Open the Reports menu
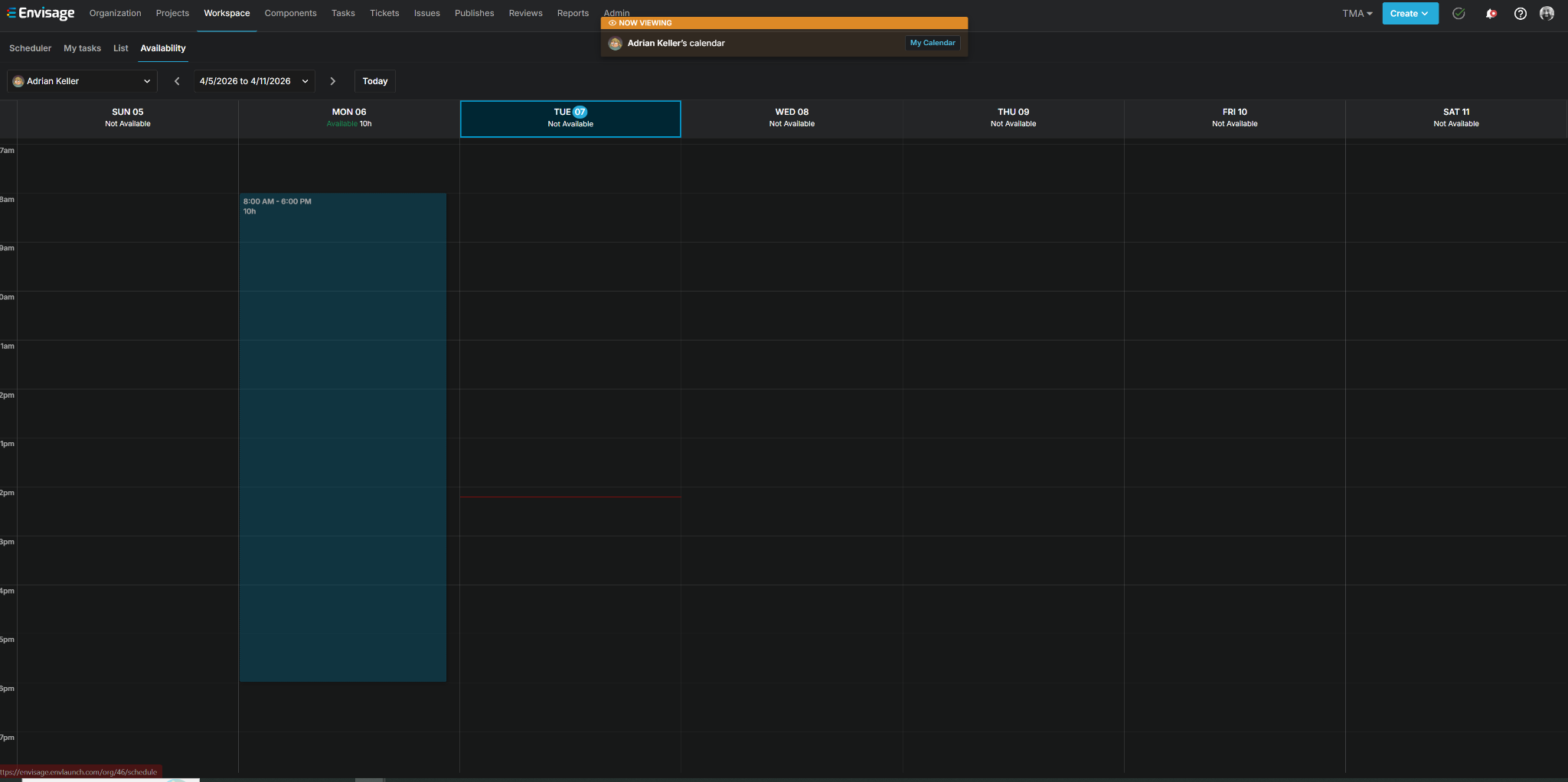Viewport: 1568px width, 782px height. (573, 13)
